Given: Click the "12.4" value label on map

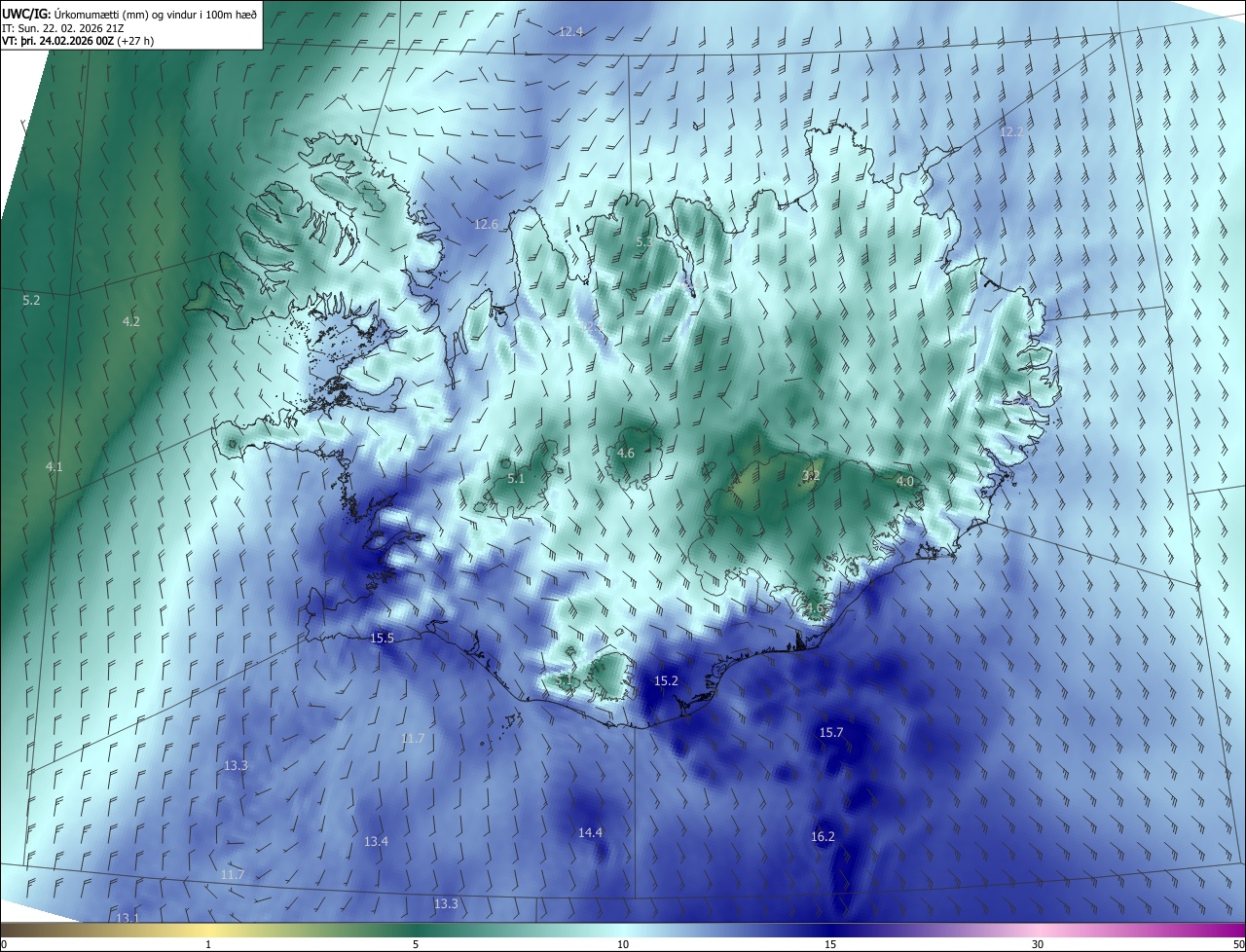Looking at the screenshot, I should click(x=571, y=31).
